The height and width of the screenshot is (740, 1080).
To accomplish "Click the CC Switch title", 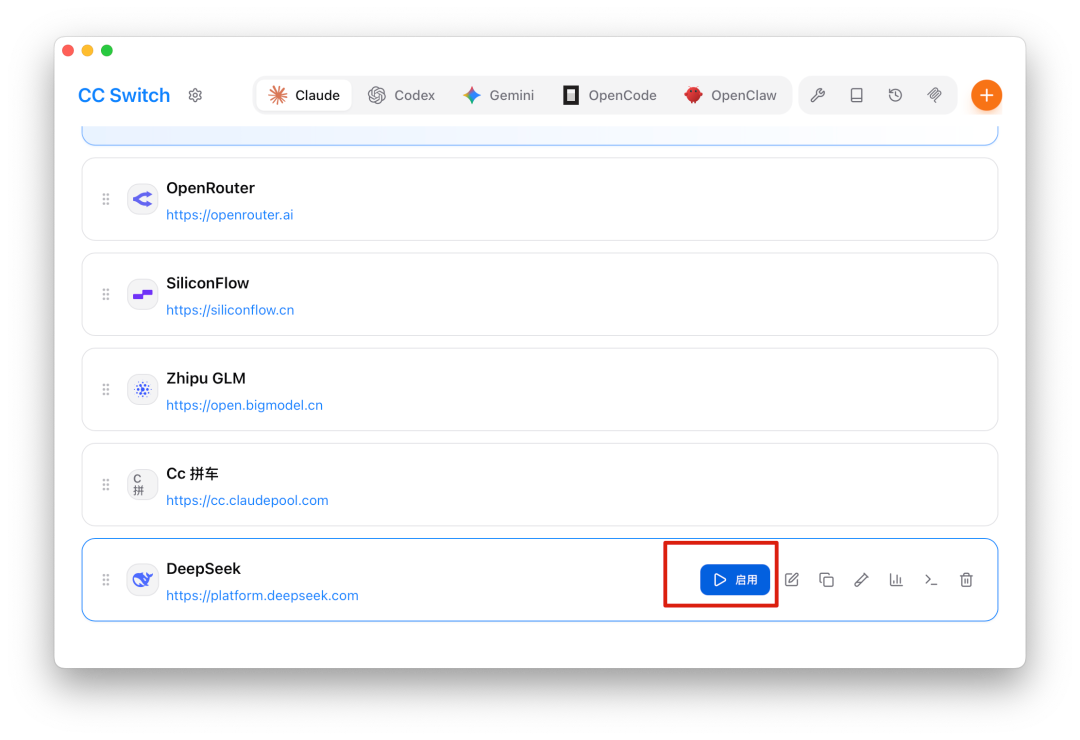I will (124, 95).
